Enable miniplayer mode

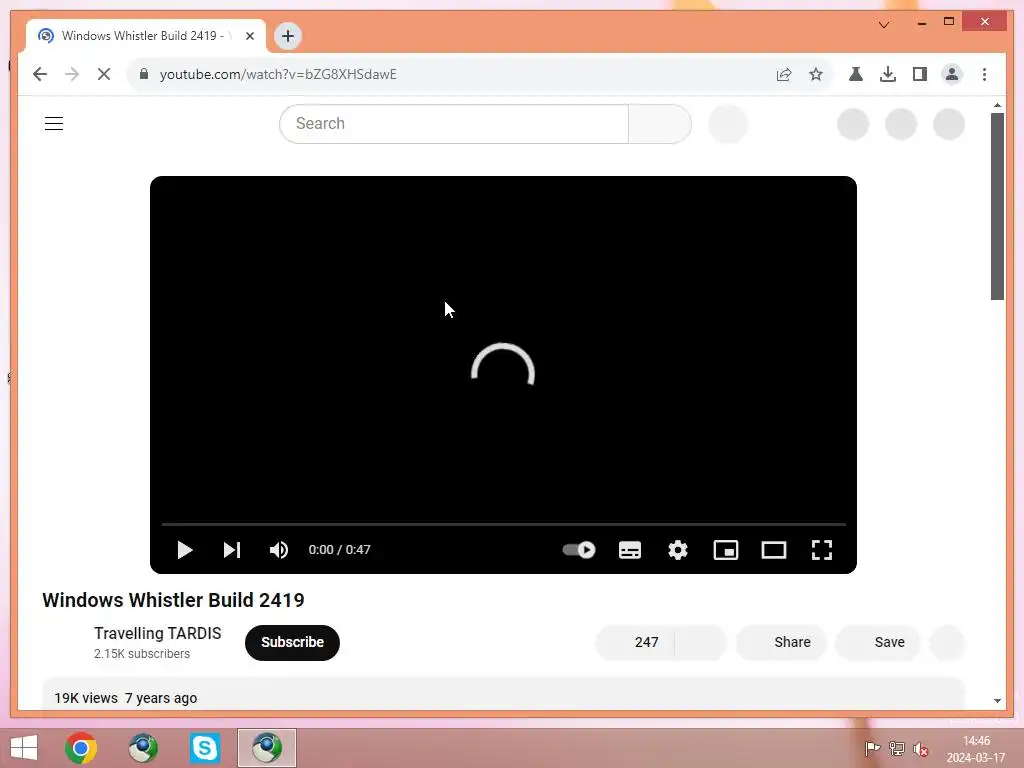(726, 550)
